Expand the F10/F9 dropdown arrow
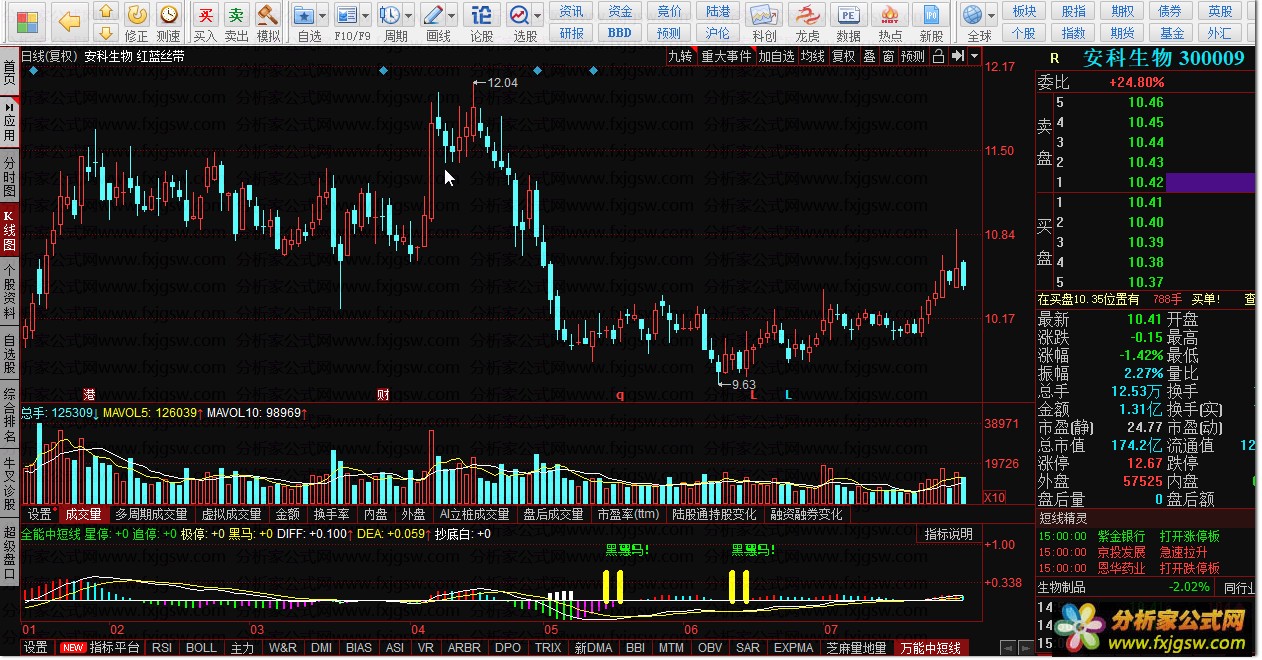 click(365, 16)
